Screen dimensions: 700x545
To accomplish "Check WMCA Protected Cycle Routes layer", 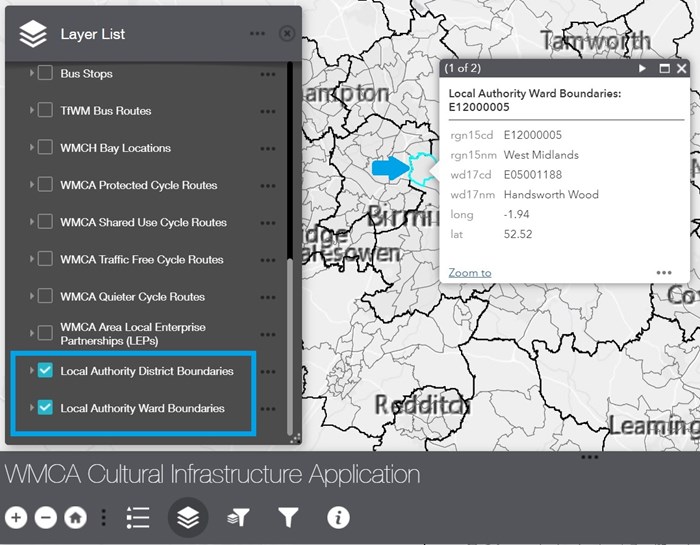I will pos(45,185).
